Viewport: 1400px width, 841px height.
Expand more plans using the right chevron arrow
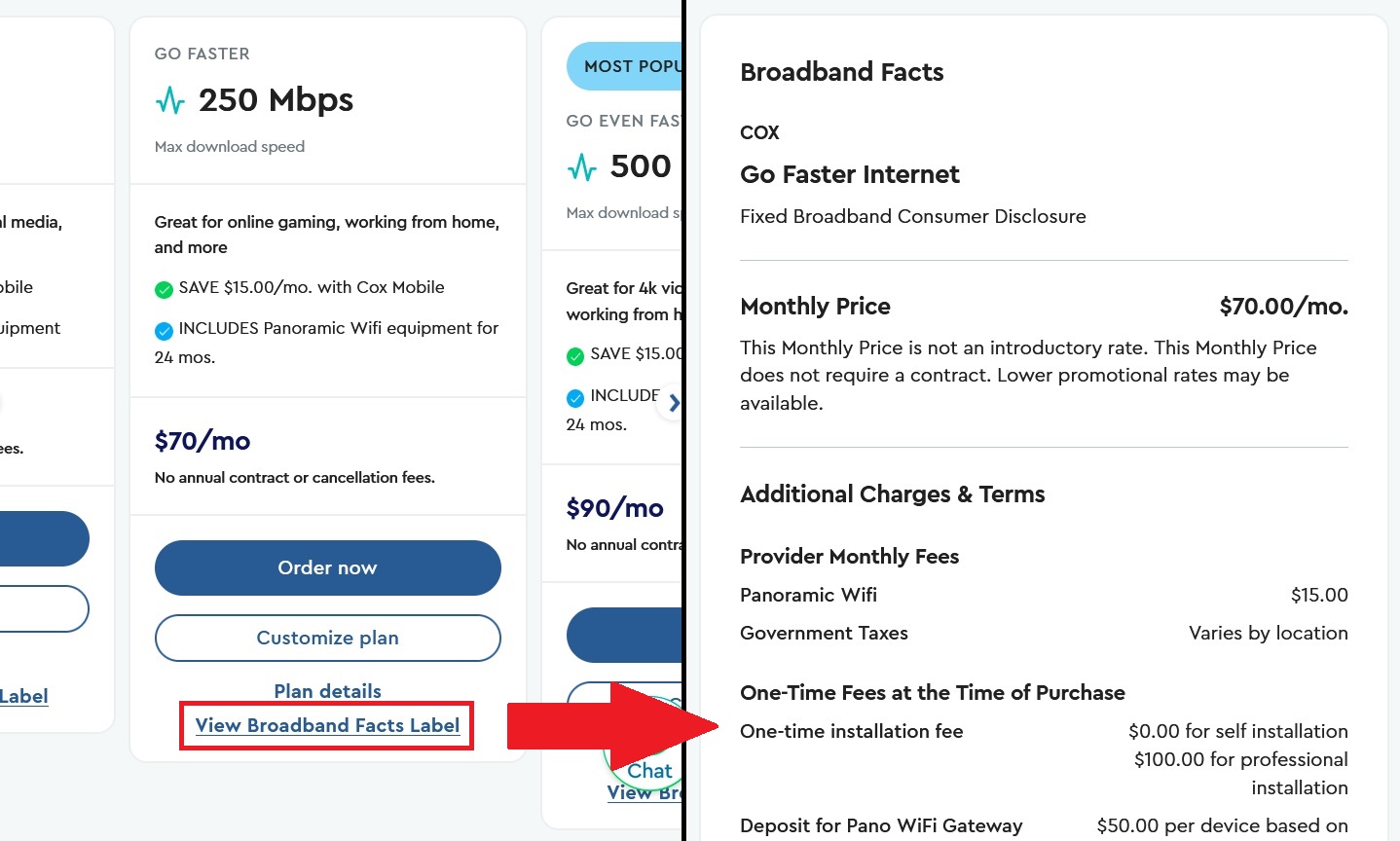pos(674,402)
